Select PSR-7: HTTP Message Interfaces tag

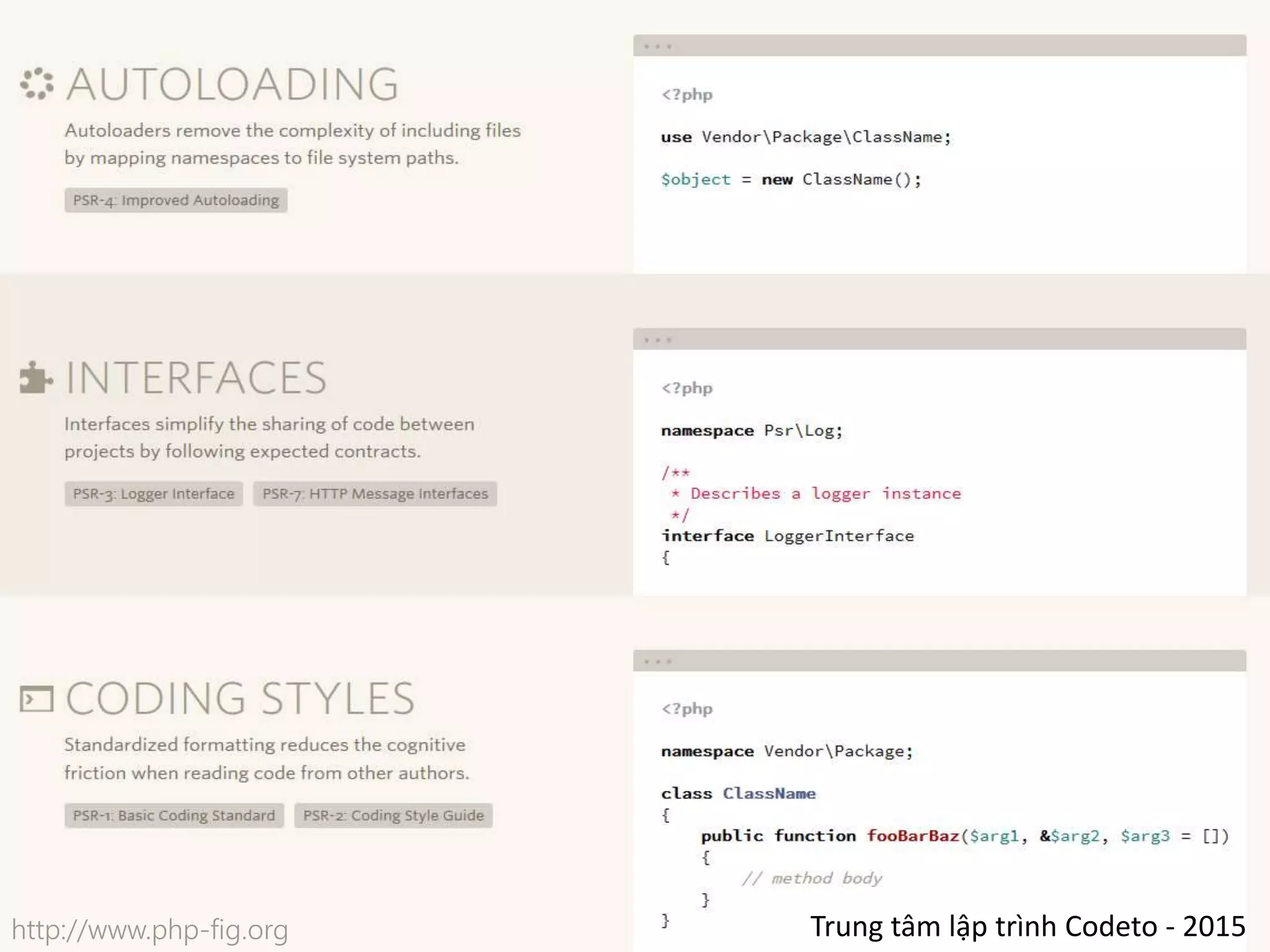375,494
